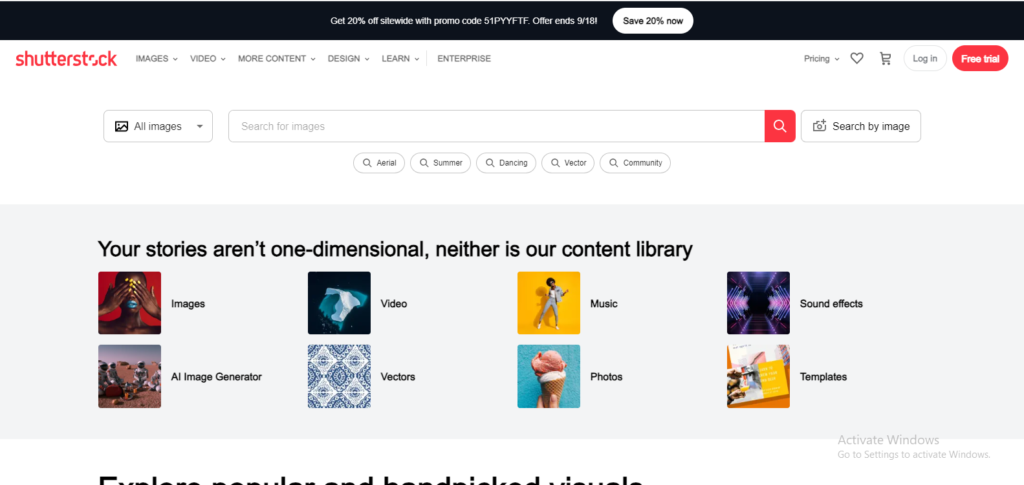Click the picture icon in All images selector
1024x485 pixels.
click(x=121, y=127)
